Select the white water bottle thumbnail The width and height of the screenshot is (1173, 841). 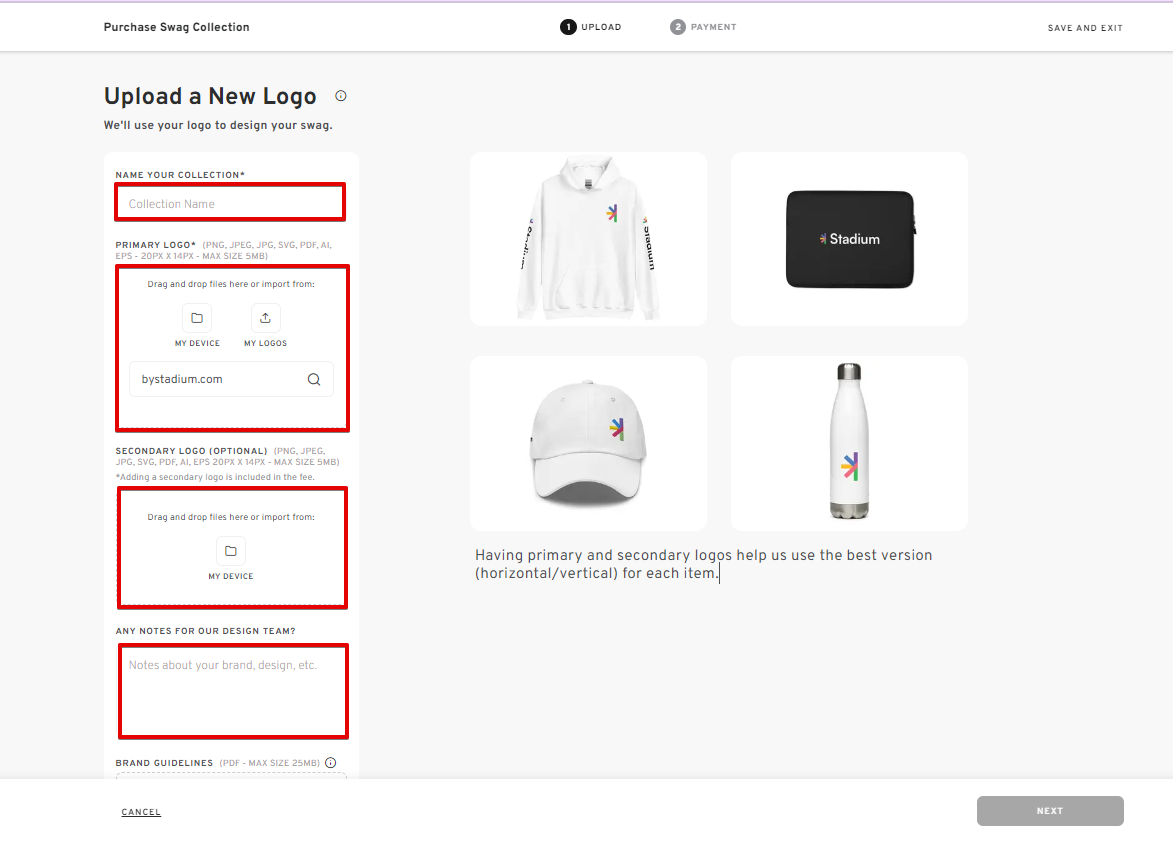pos(849,443)
